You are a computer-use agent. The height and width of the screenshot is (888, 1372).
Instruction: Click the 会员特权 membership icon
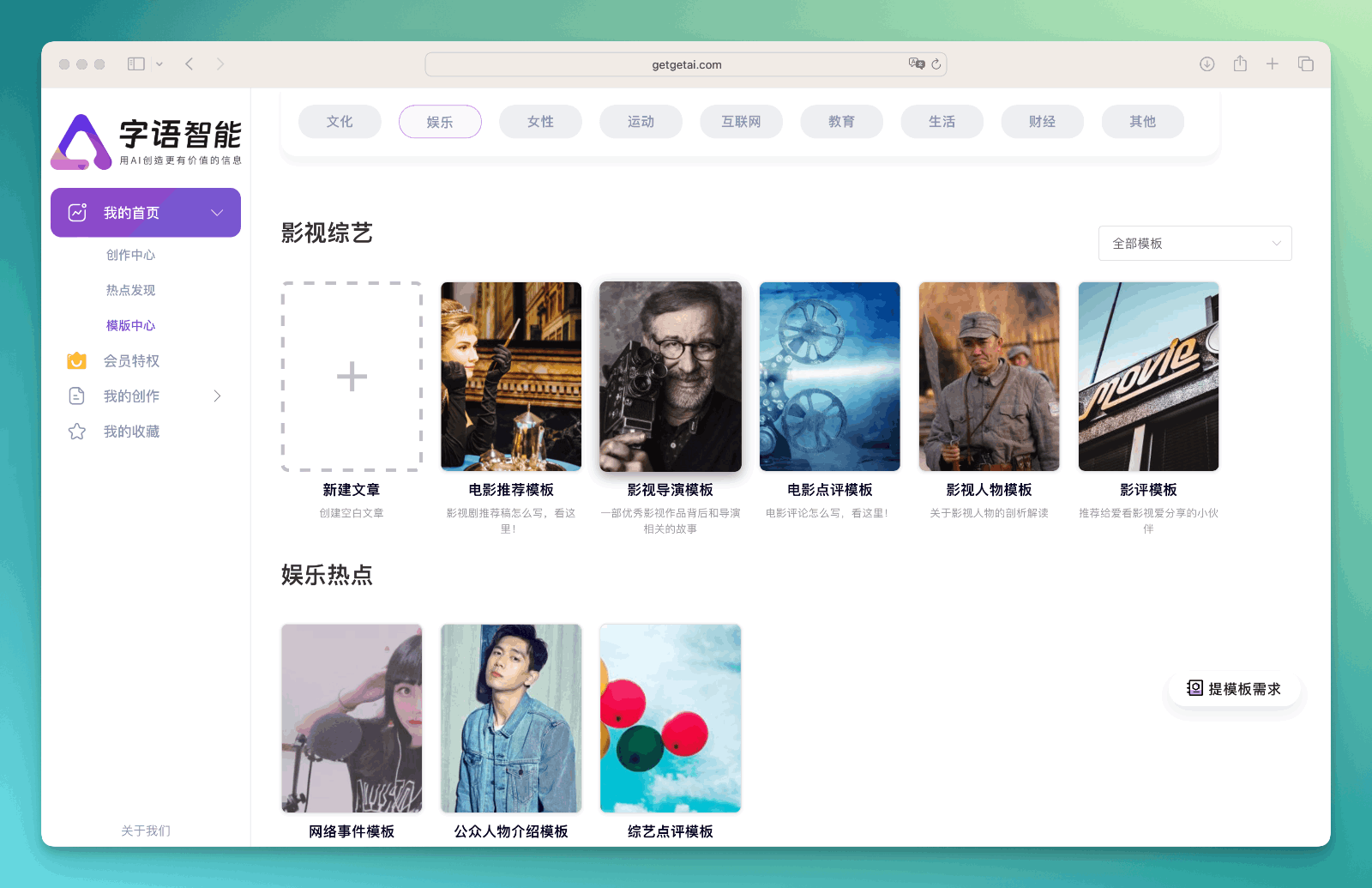[77, 360]
